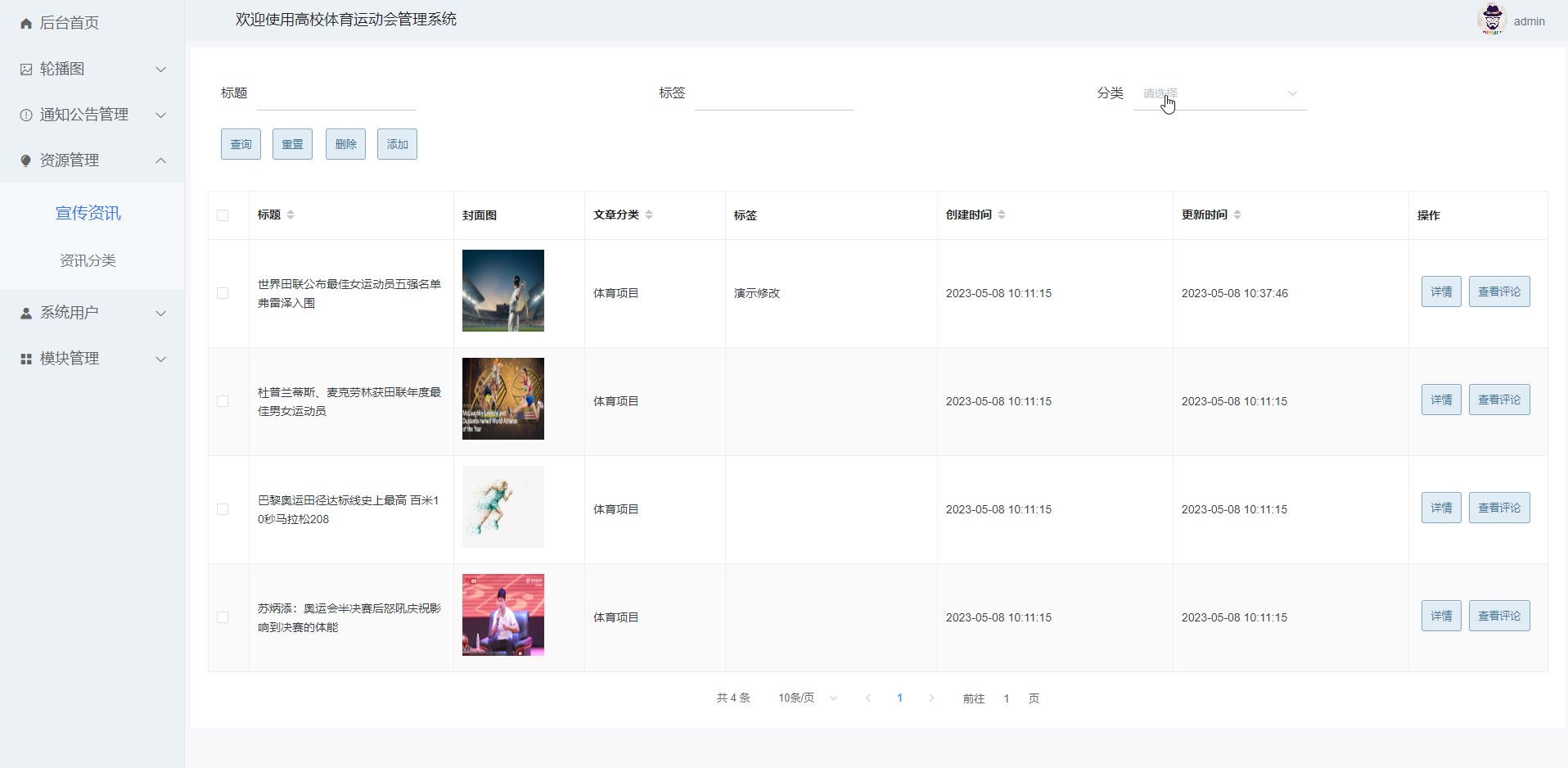The height and width of the screenshot is (768, 1568).
Task: Click the admin username text
Action: point(1529,21)
